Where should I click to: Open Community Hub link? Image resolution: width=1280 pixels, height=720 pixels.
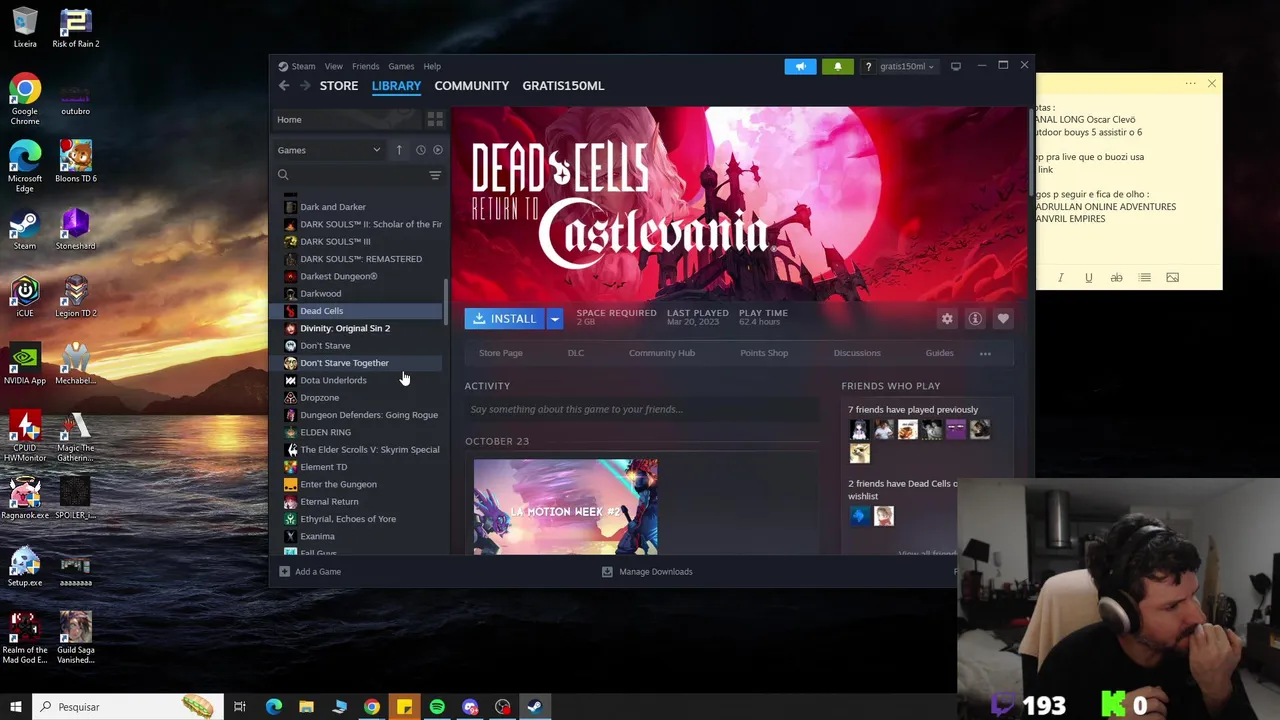pos(662,353)
